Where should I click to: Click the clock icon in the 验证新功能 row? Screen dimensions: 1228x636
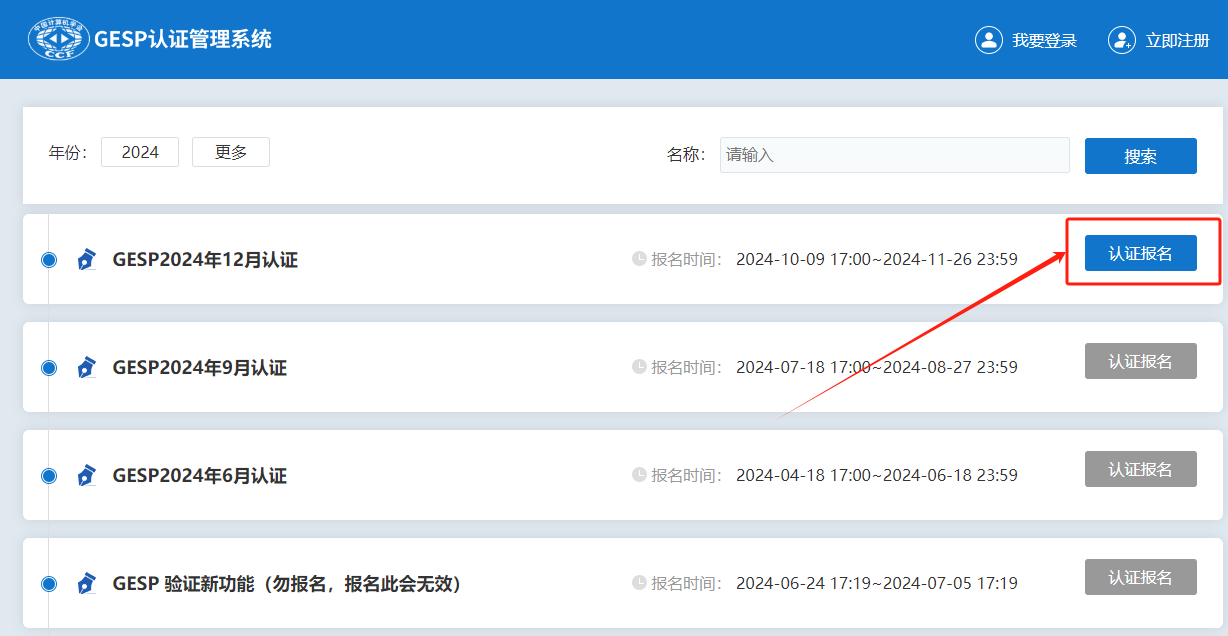[640, 583]
